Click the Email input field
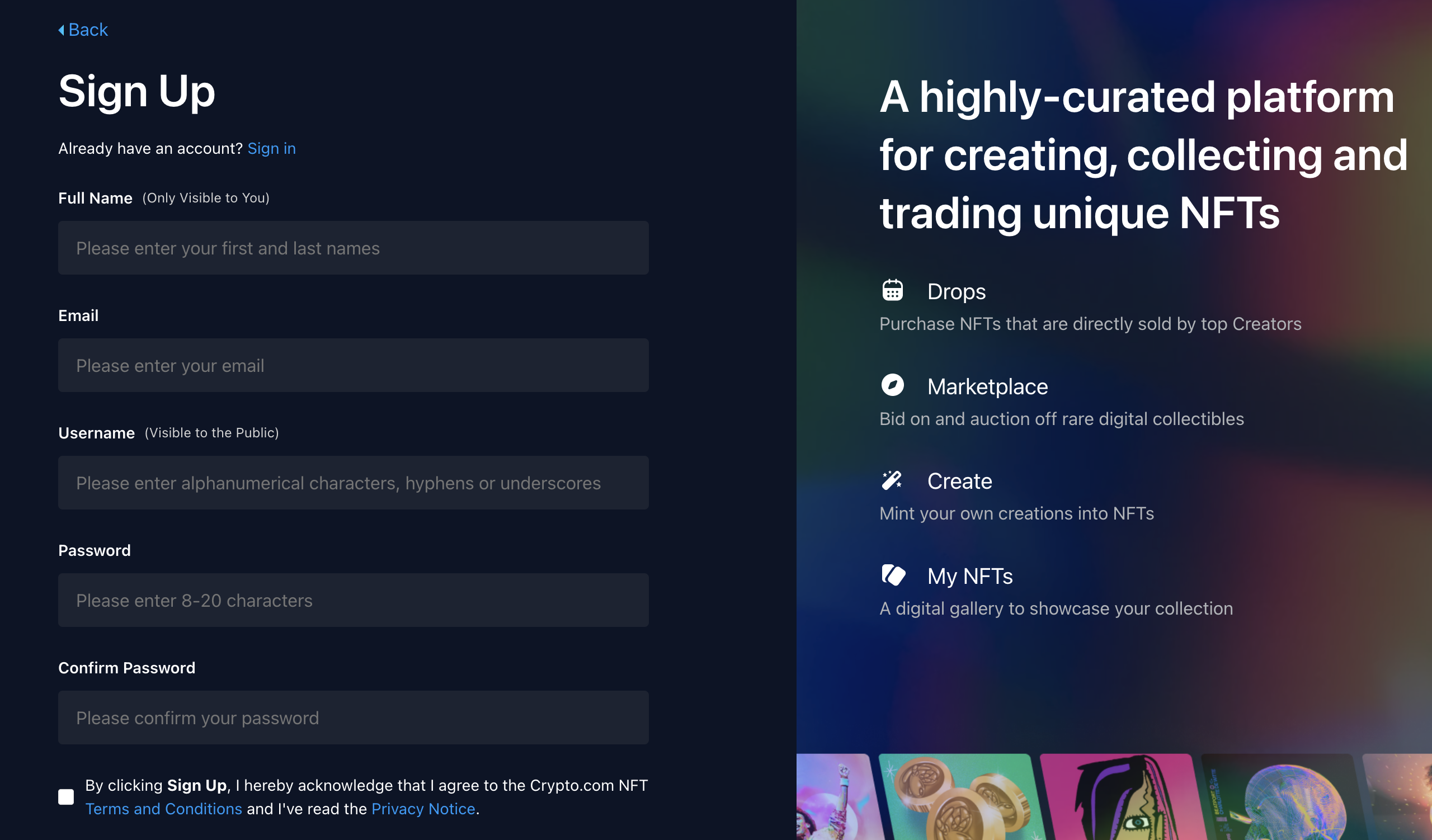Image resolution: width=1432 pixels, height=840 pixels. click(354, 365)
